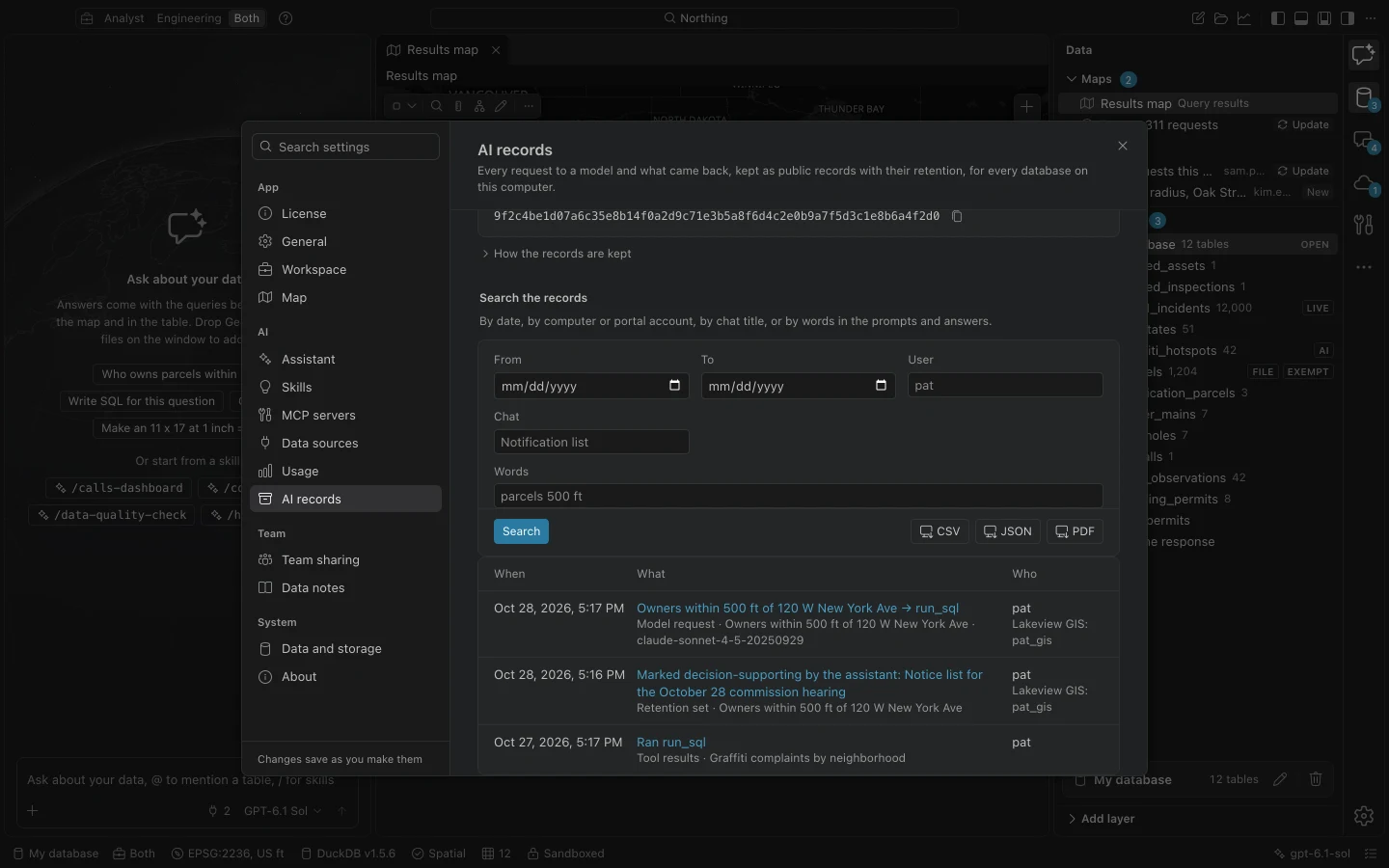
Task: Select the Both mode segment
Action: point(247,18)
